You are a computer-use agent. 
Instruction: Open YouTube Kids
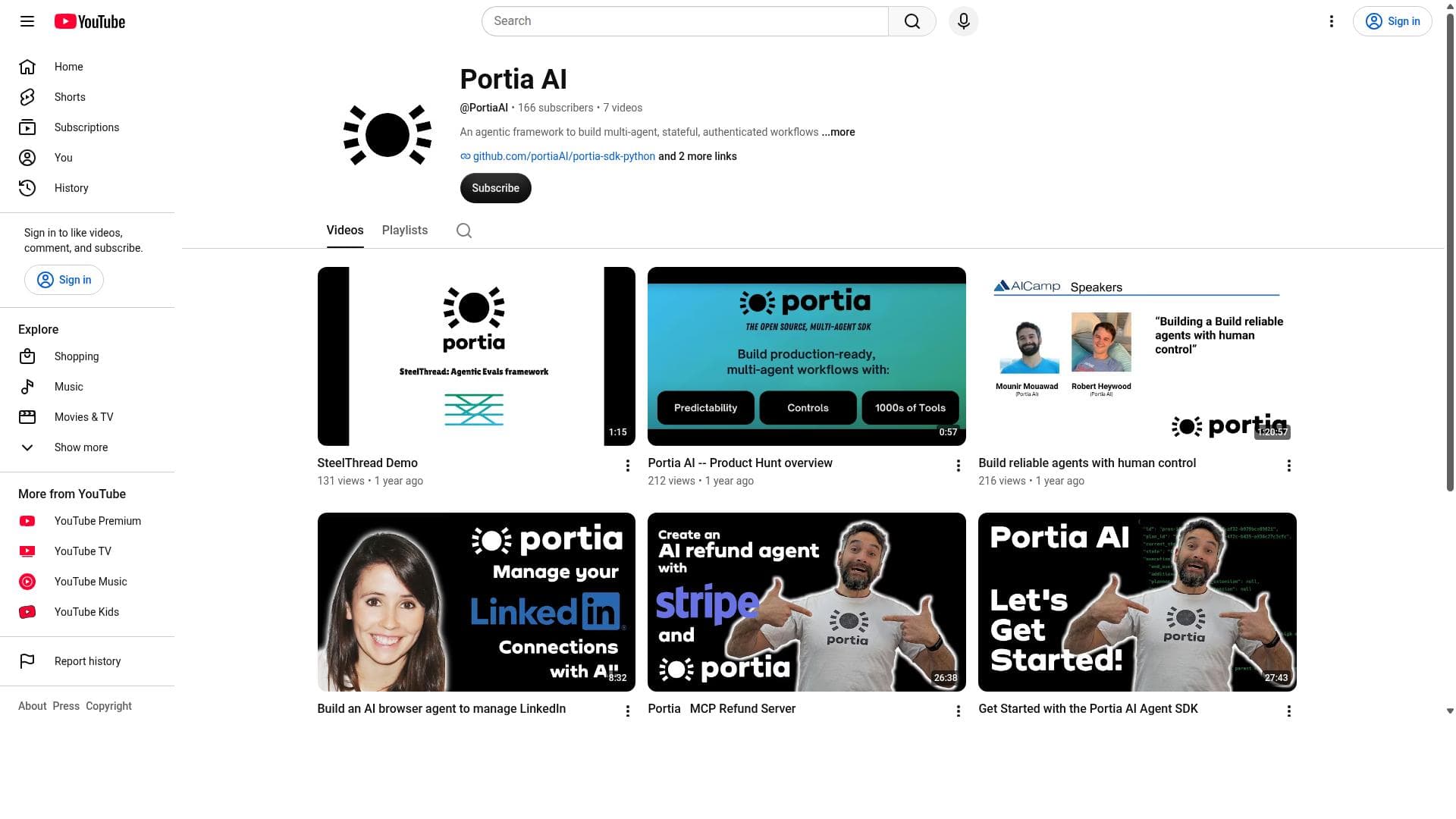click(87, 612)
